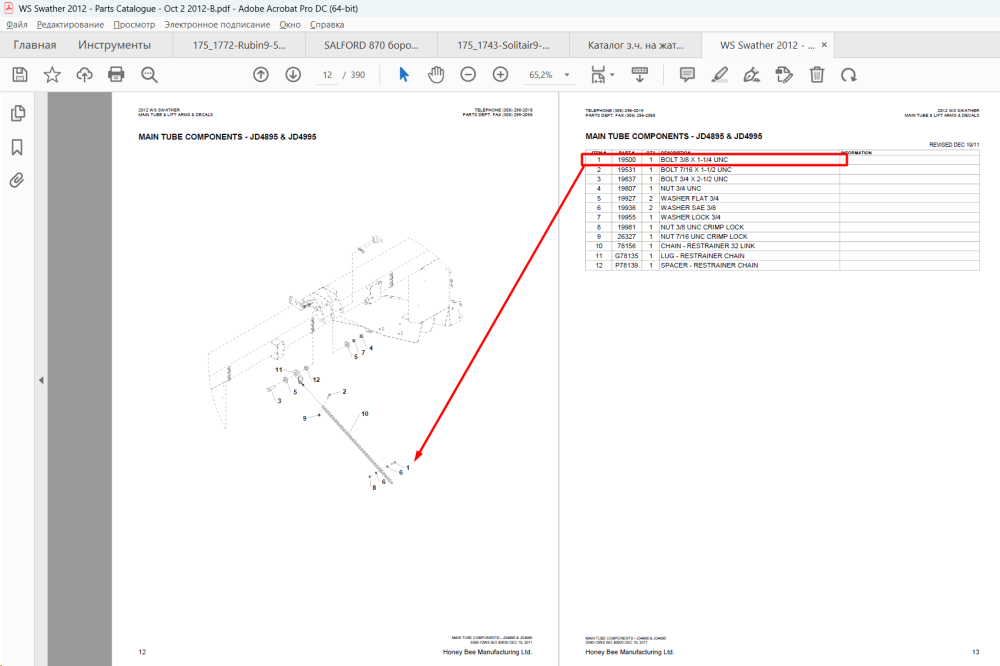
Task: Open the Редактирование menu
Action: click(70, 24)
